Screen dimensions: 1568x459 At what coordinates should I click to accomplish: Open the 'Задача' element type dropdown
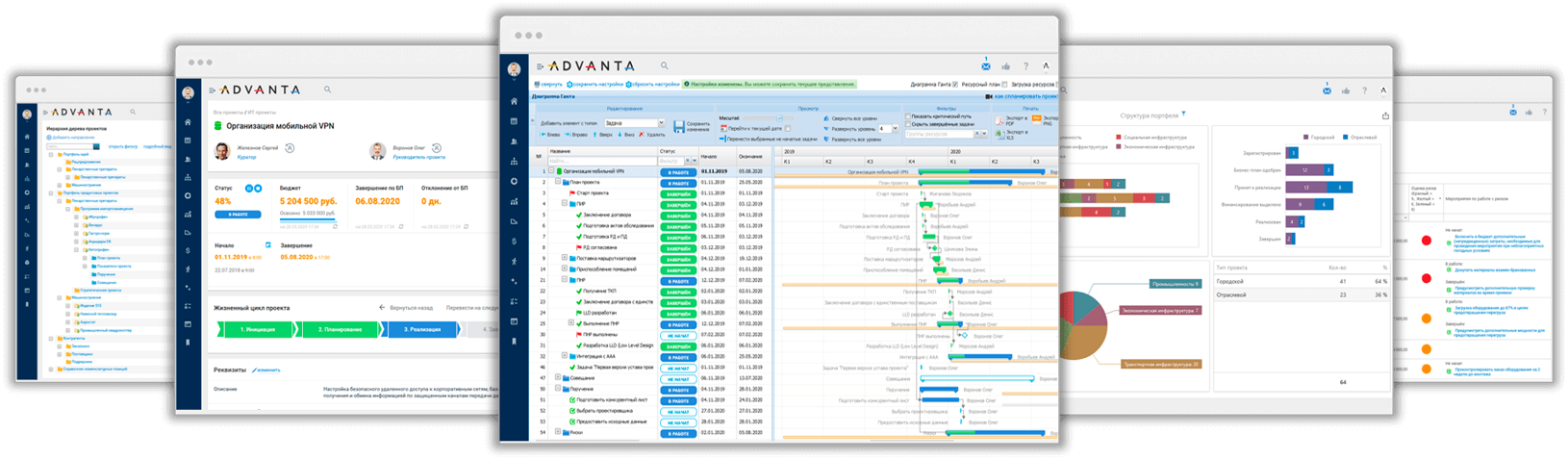(661, 123)
